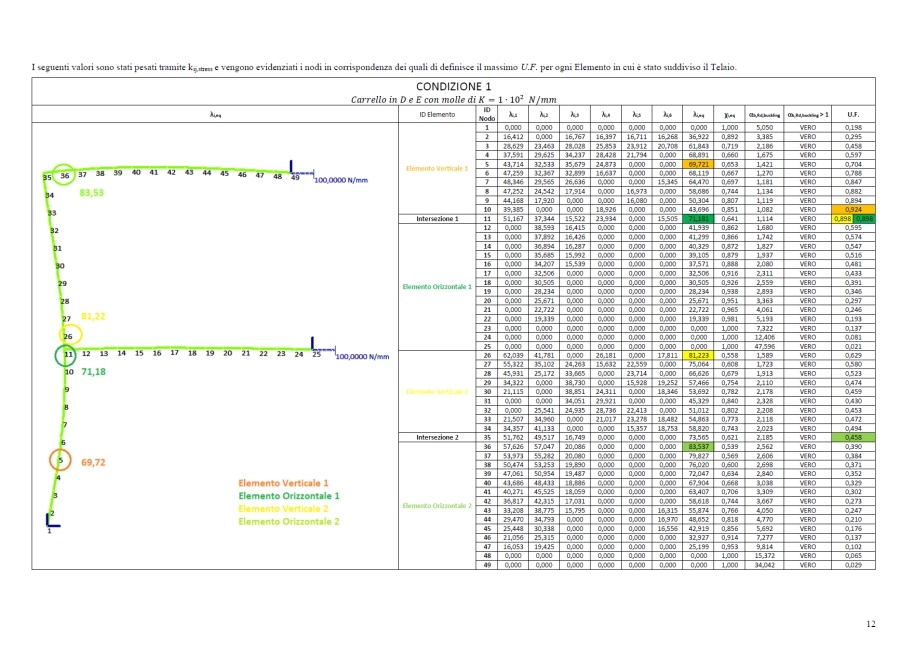Select the green highlighted cell 83,537

pyautogui.click(x=699, y=446)
